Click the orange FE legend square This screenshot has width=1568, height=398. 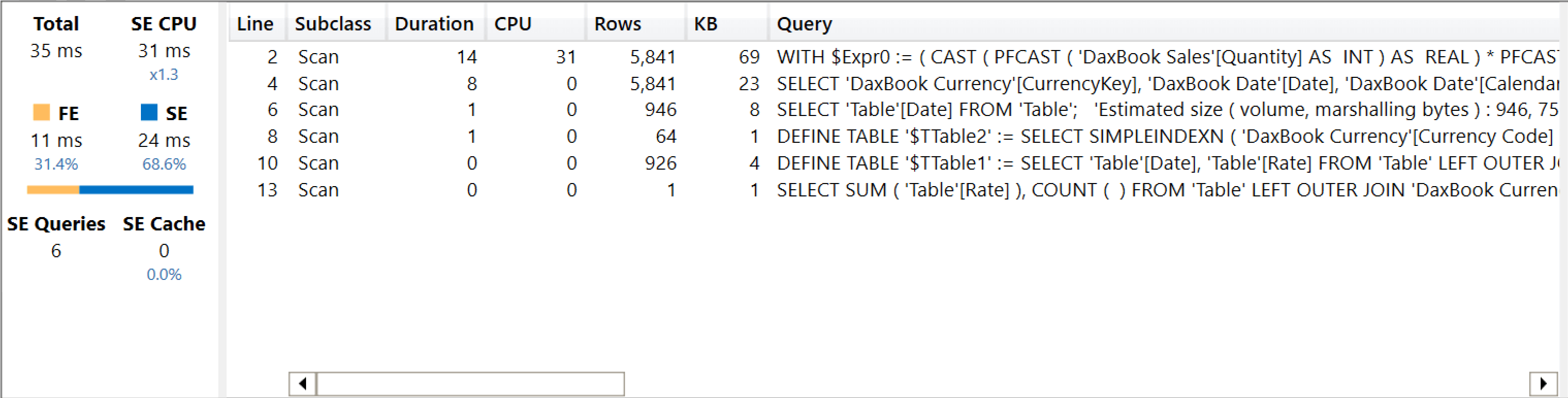[x=41, y=112]
